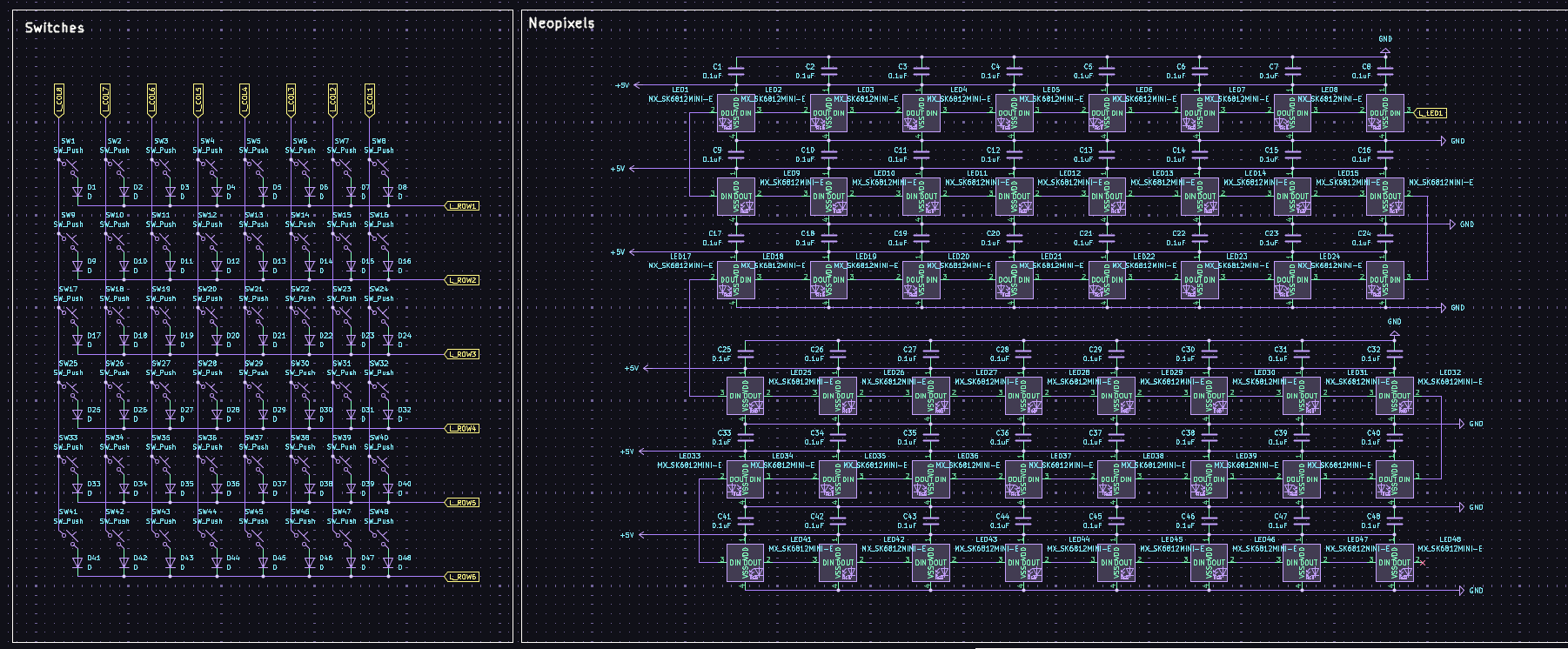The image size is (1568, 649).
Task: Click the Switches section title
Action: [54, 28]
